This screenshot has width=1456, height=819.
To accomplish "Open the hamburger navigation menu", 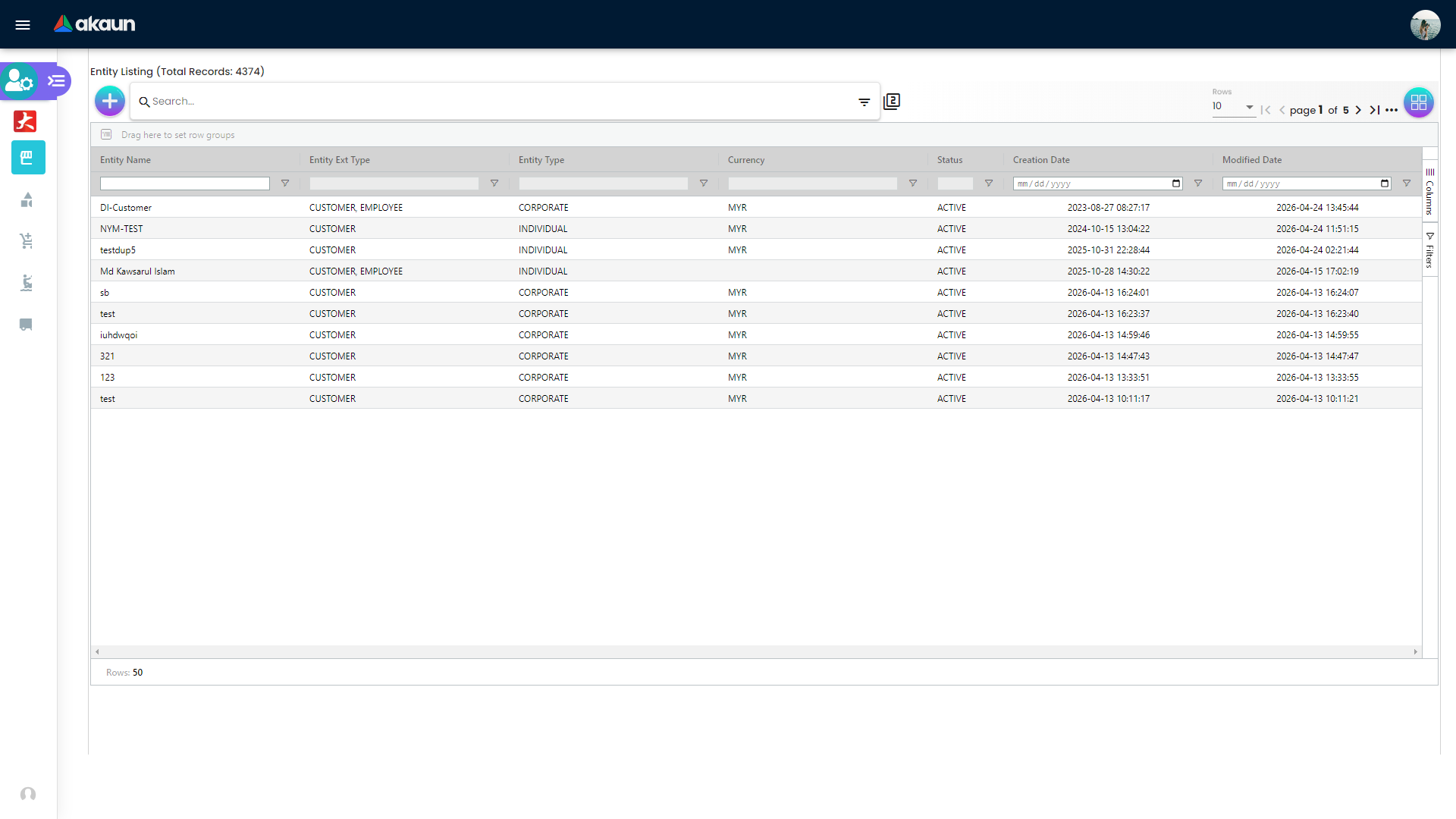I will (x=23, y=24).
